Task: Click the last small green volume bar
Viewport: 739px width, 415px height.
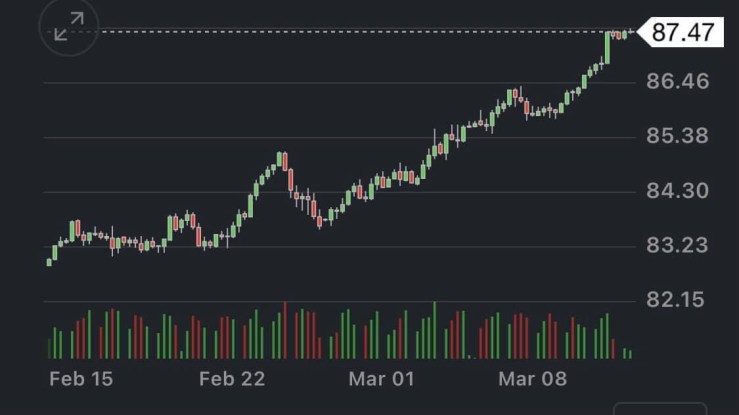Action: tap(629, 353)
